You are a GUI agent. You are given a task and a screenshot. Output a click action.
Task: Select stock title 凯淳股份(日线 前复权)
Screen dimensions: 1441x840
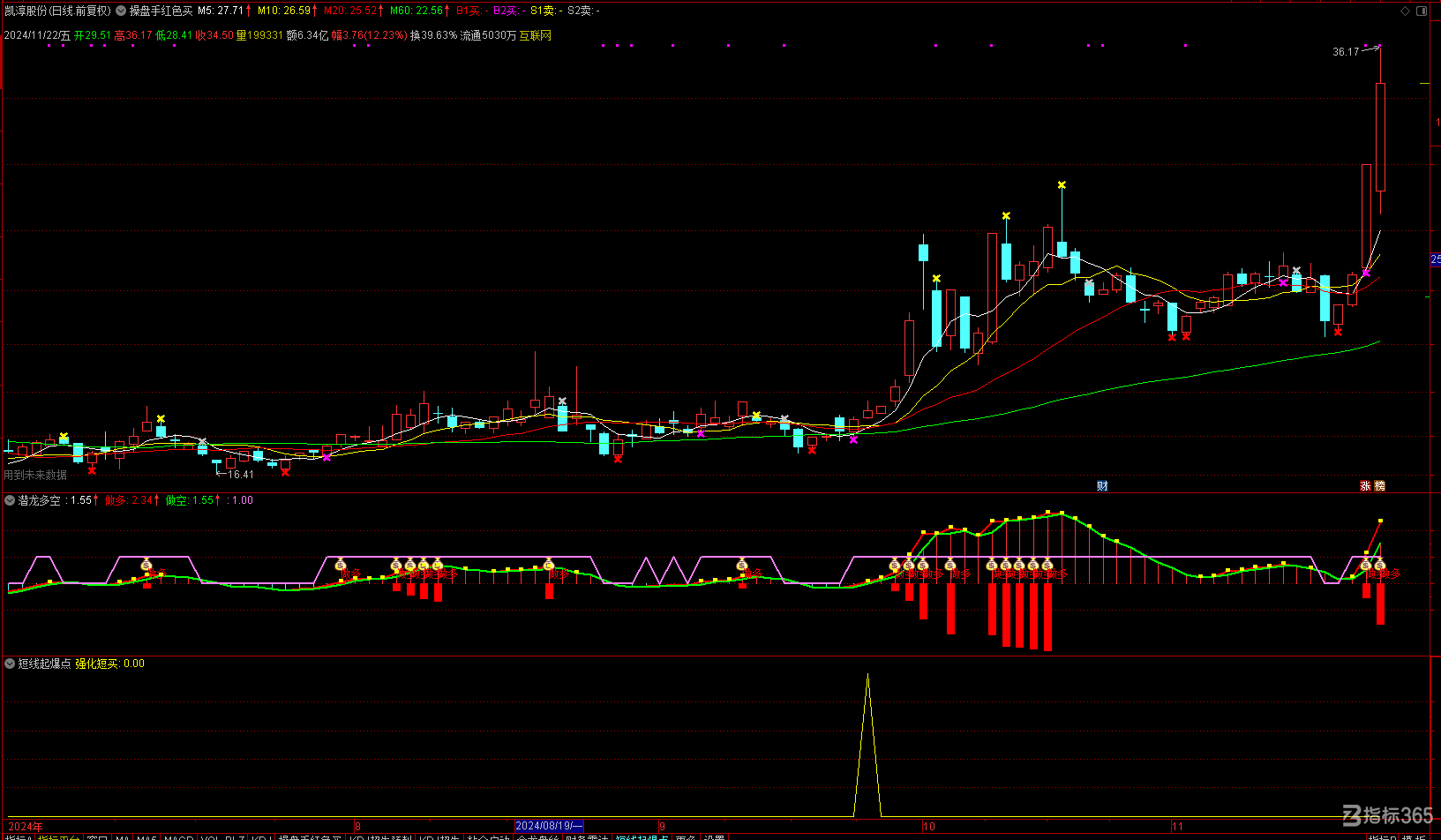click(x=58, y=11)
